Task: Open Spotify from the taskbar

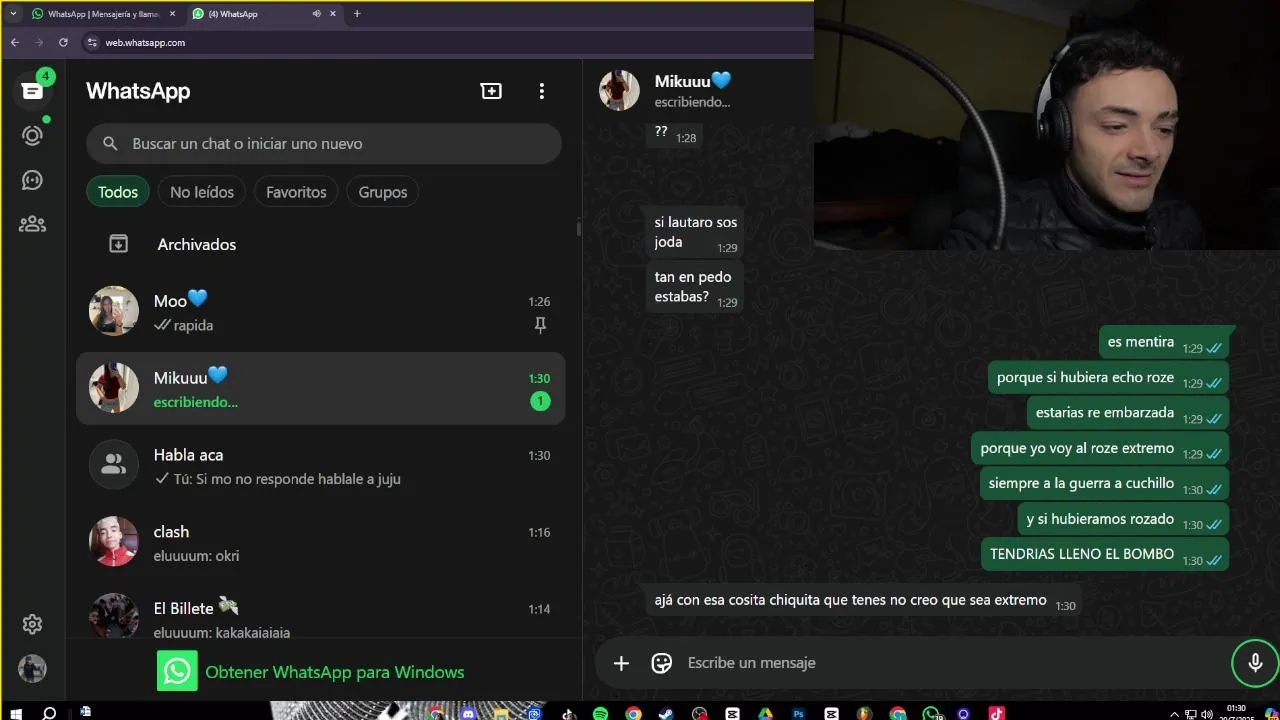Action: (x=600, y=714)
